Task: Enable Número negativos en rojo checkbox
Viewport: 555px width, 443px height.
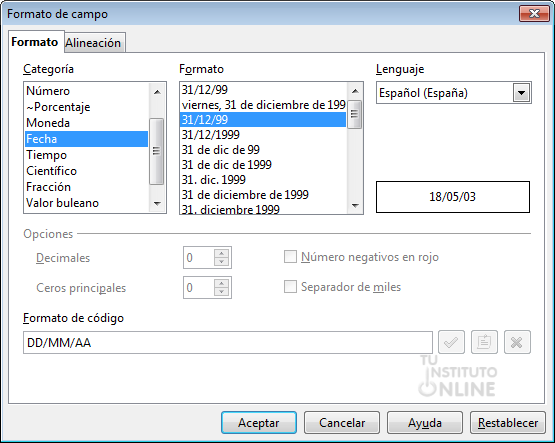Action: (x=290, y=257)
